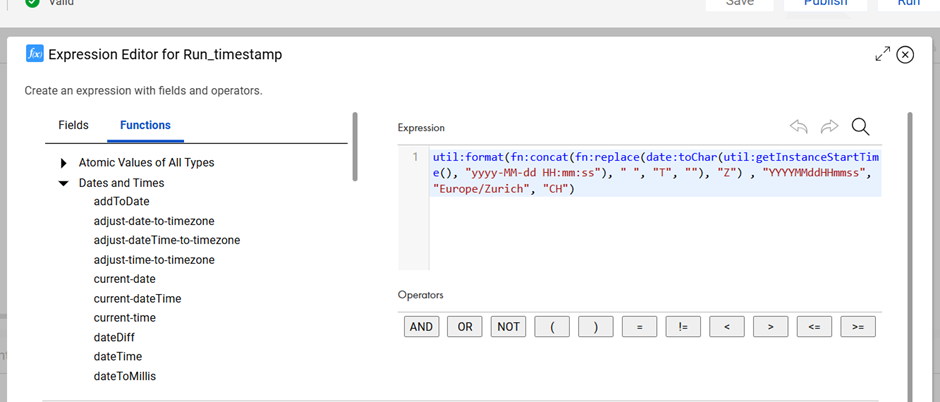Insert the AND operator
Image resolution: width=940 pixels, height=402 pixels.
[x=421, y=327]
